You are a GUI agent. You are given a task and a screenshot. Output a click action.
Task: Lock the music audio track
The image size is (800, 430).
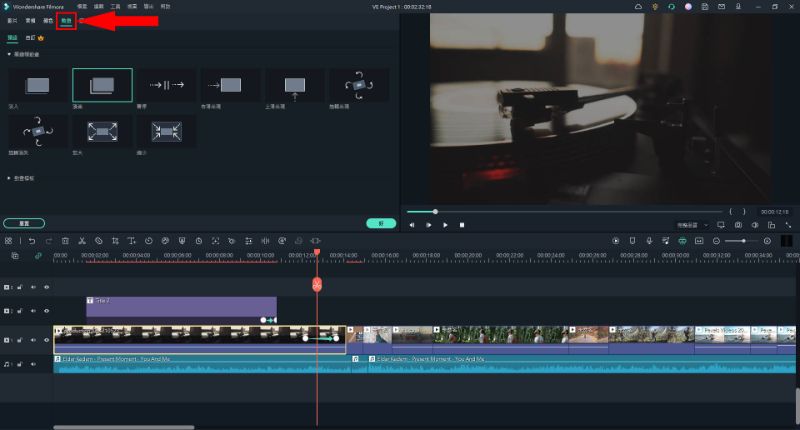coord(19,364)
